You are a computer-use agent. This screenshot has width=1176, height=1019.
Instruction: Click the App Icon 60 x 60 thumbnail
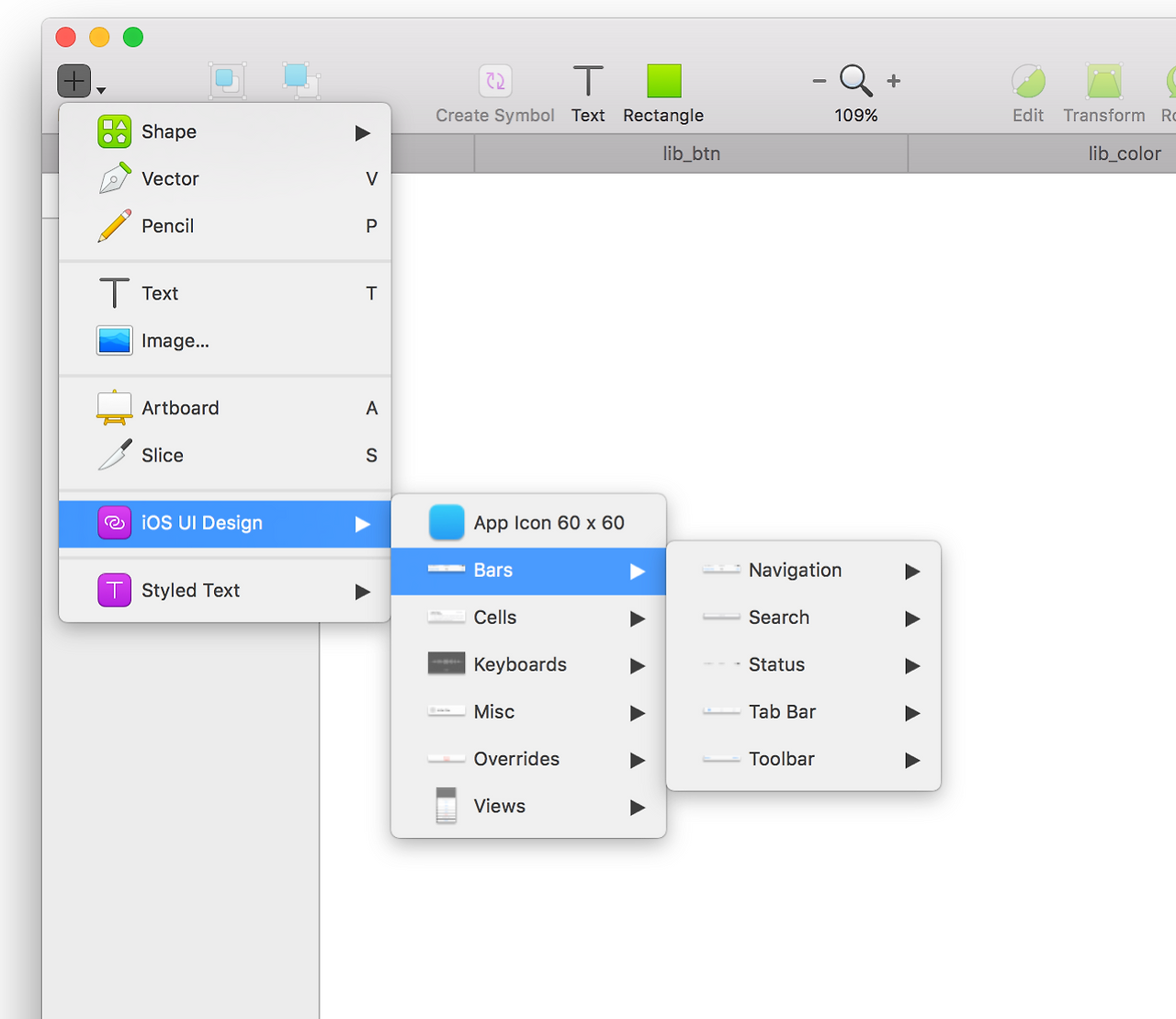coord(447,523)
